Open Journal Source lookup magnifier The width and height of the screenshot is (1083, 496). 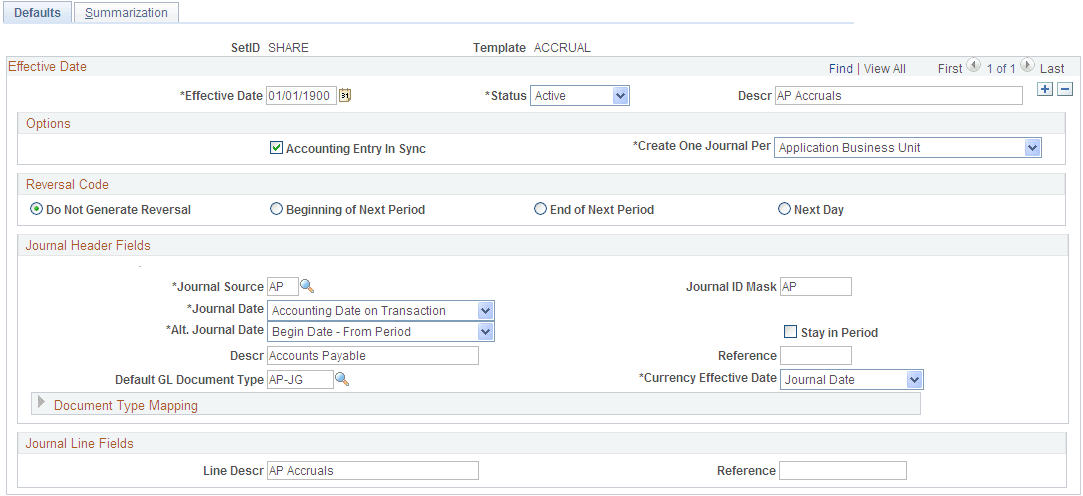(x=307, y=285)
